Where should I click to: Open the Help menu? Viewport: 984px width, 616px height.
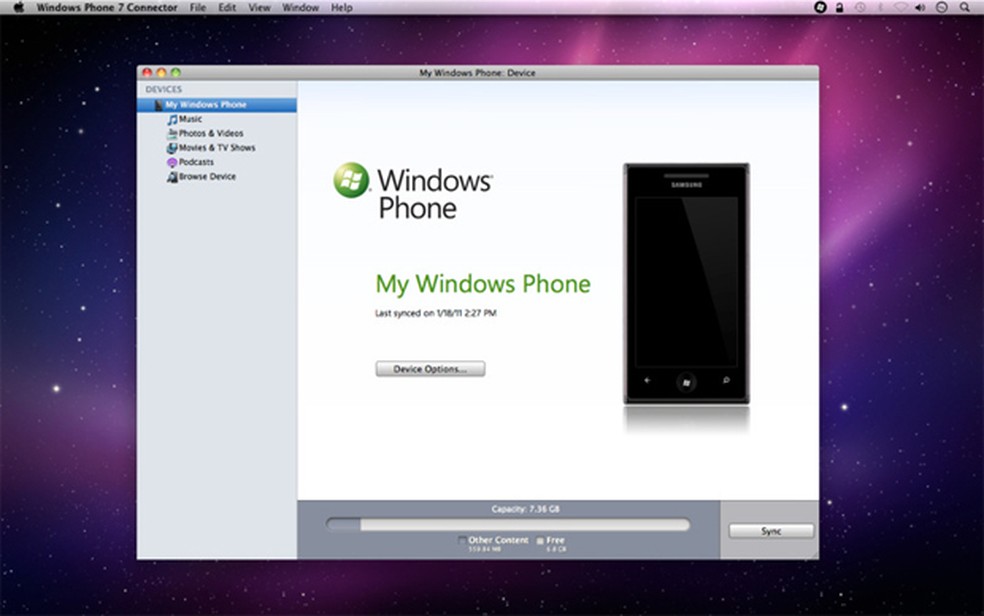click(x=341, y=7)
